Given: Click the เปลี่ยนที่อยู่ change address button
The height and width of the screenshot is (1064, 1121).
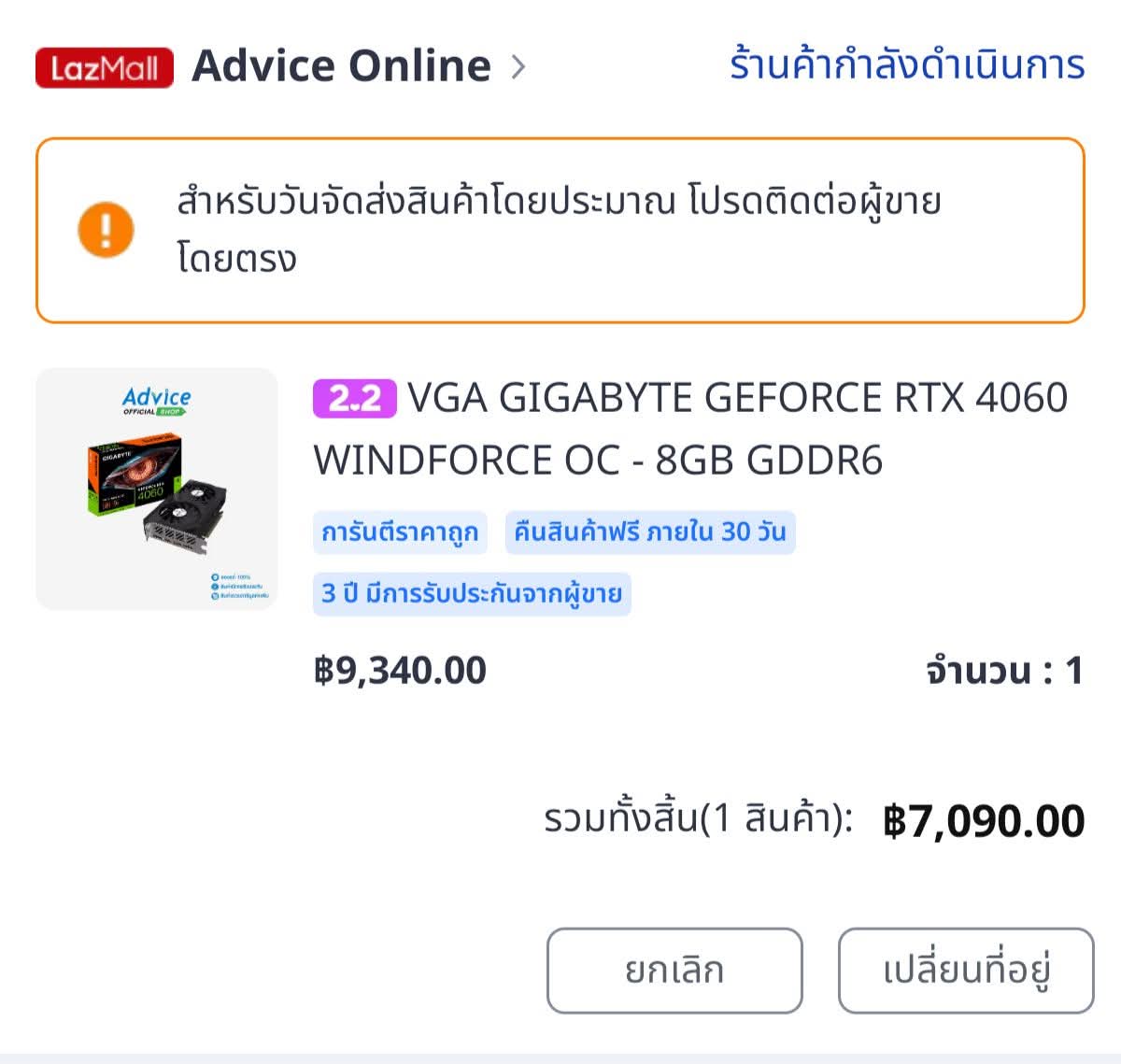Looking at the screenshot, I should (966, 971).
